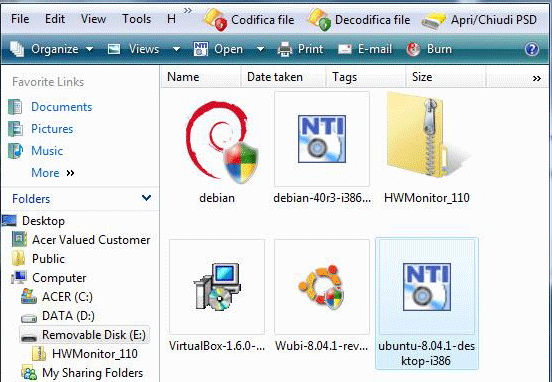This screenshot has width=552, height=382.
Task: Open the Edit menu
Action: [x=55, y=19]
